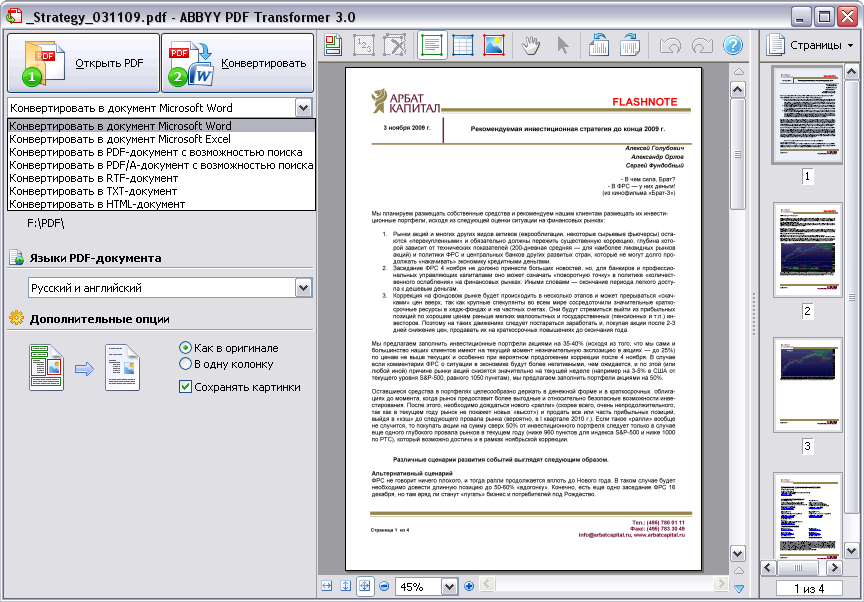Open the zoom percentage dropdown arrow
864x602 pixels.
click(450, 587)
